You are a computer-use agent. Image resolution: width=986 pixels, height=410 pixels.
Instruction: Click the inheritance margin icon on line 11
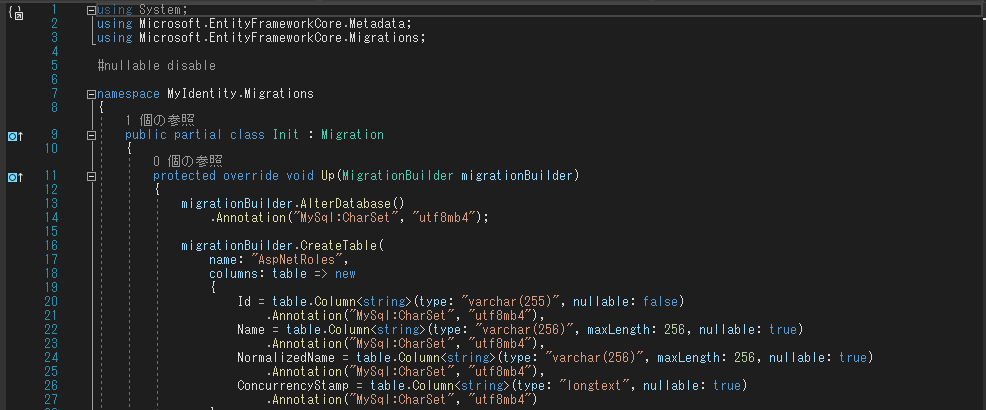click(15, 177)
